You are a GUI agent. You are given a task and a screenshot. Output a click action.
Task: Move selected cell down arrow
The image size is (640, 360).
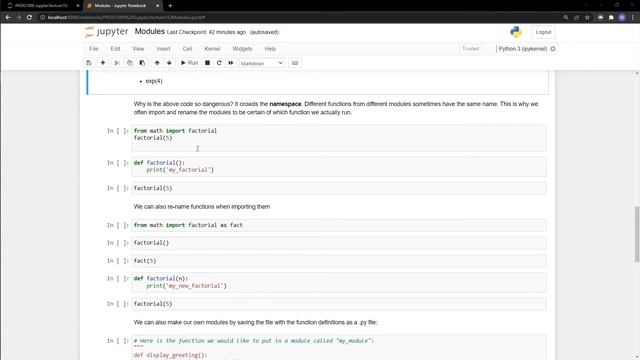tap(169, 63)
